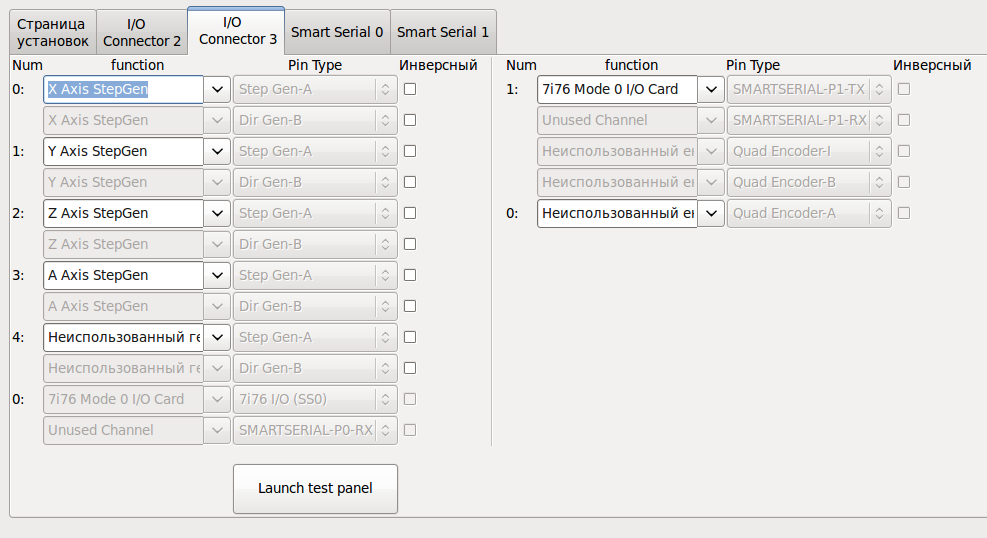Click the X Axis StepGen text field

pyautogui.click(x=123, y=89)
